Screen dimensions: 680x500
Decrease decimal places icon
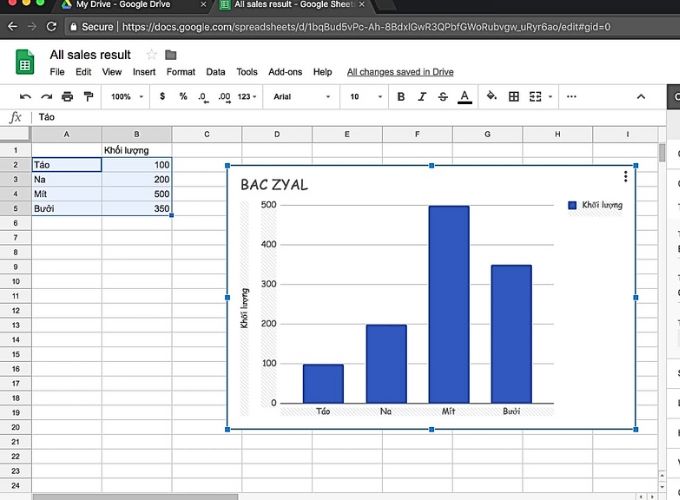point(203,97)
